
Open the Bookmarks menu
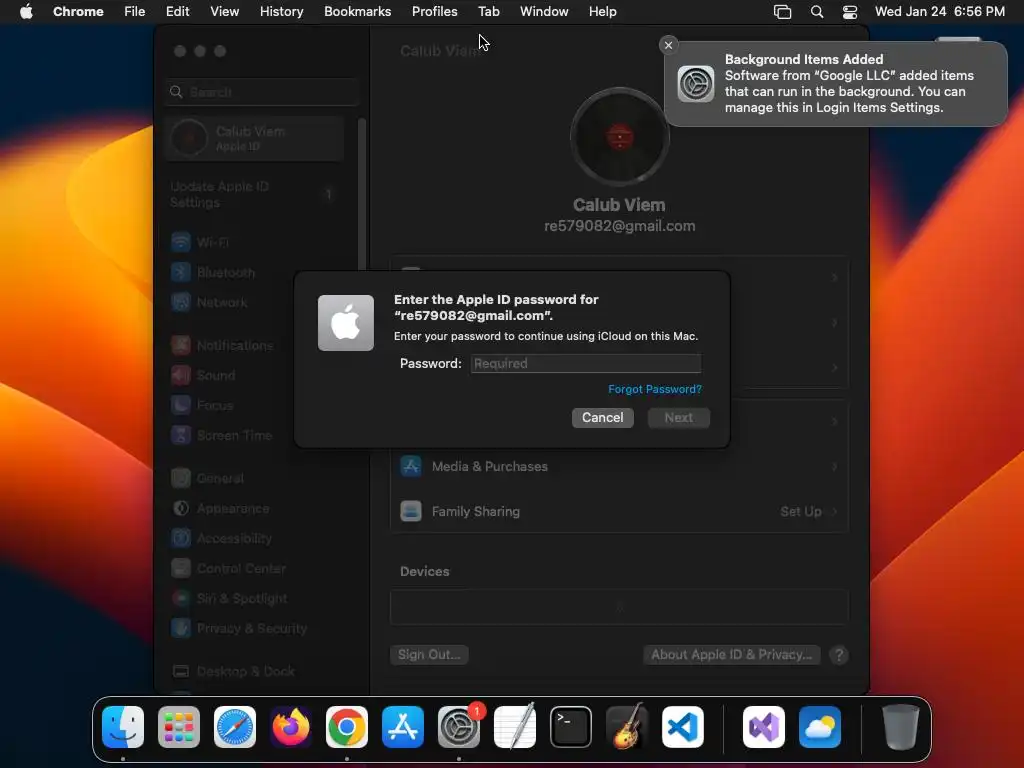point(357,11)
